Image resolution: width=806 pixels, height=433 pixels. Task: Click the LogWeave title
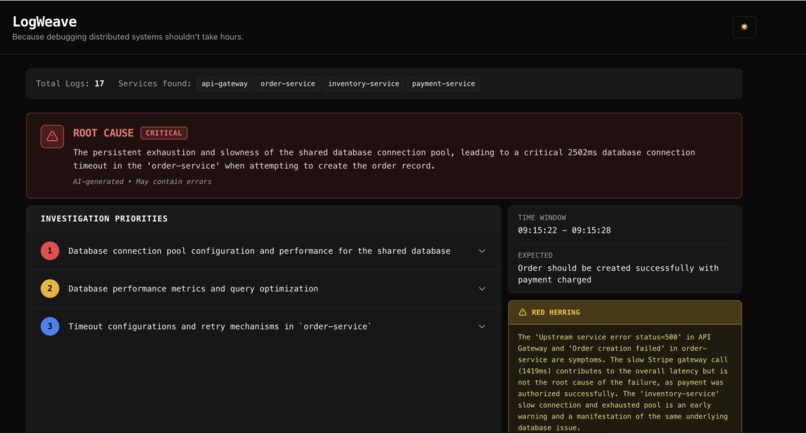point(45,22)
